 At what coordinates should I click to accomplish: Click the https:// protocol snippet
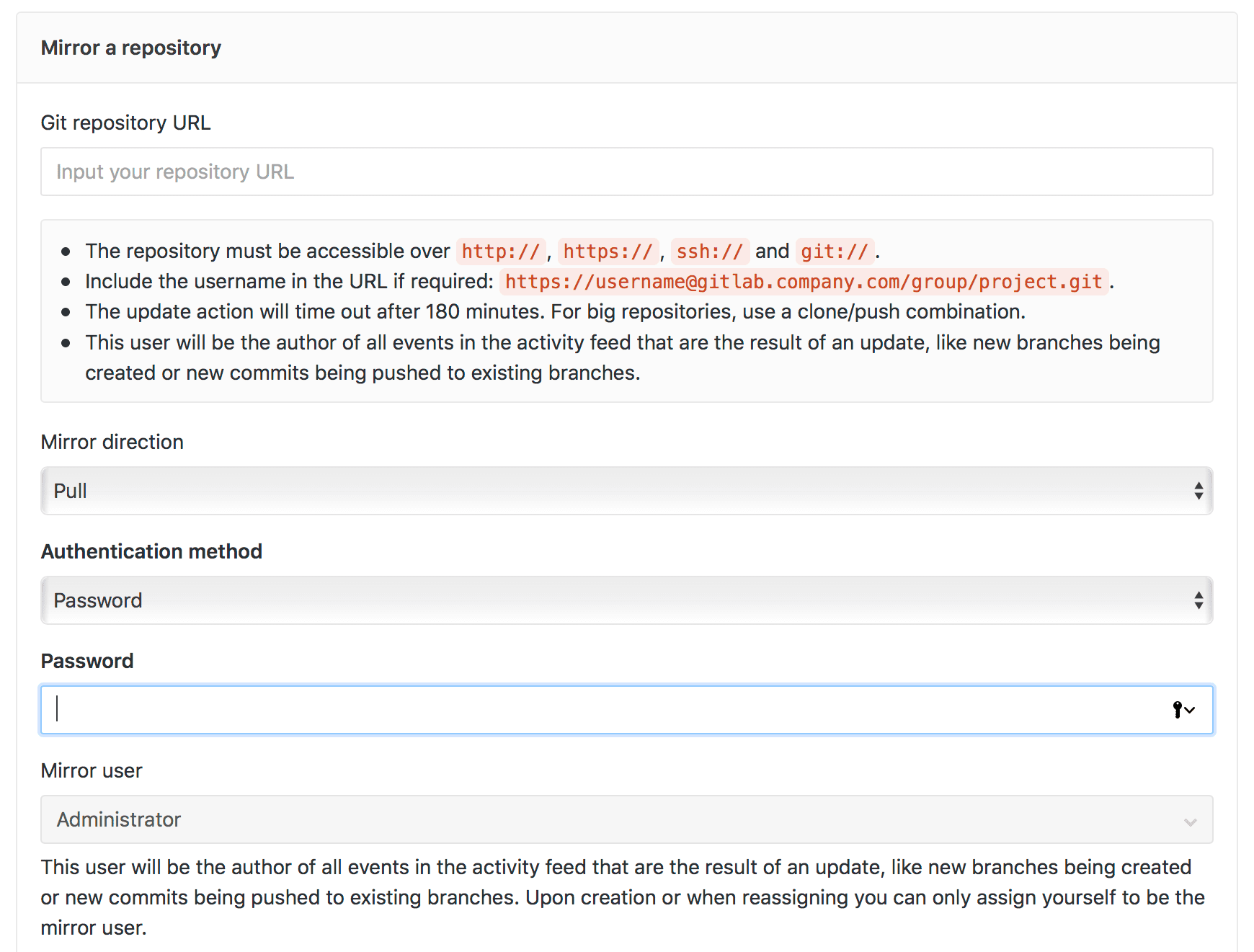pyautogui.click(x=608, y=251)
